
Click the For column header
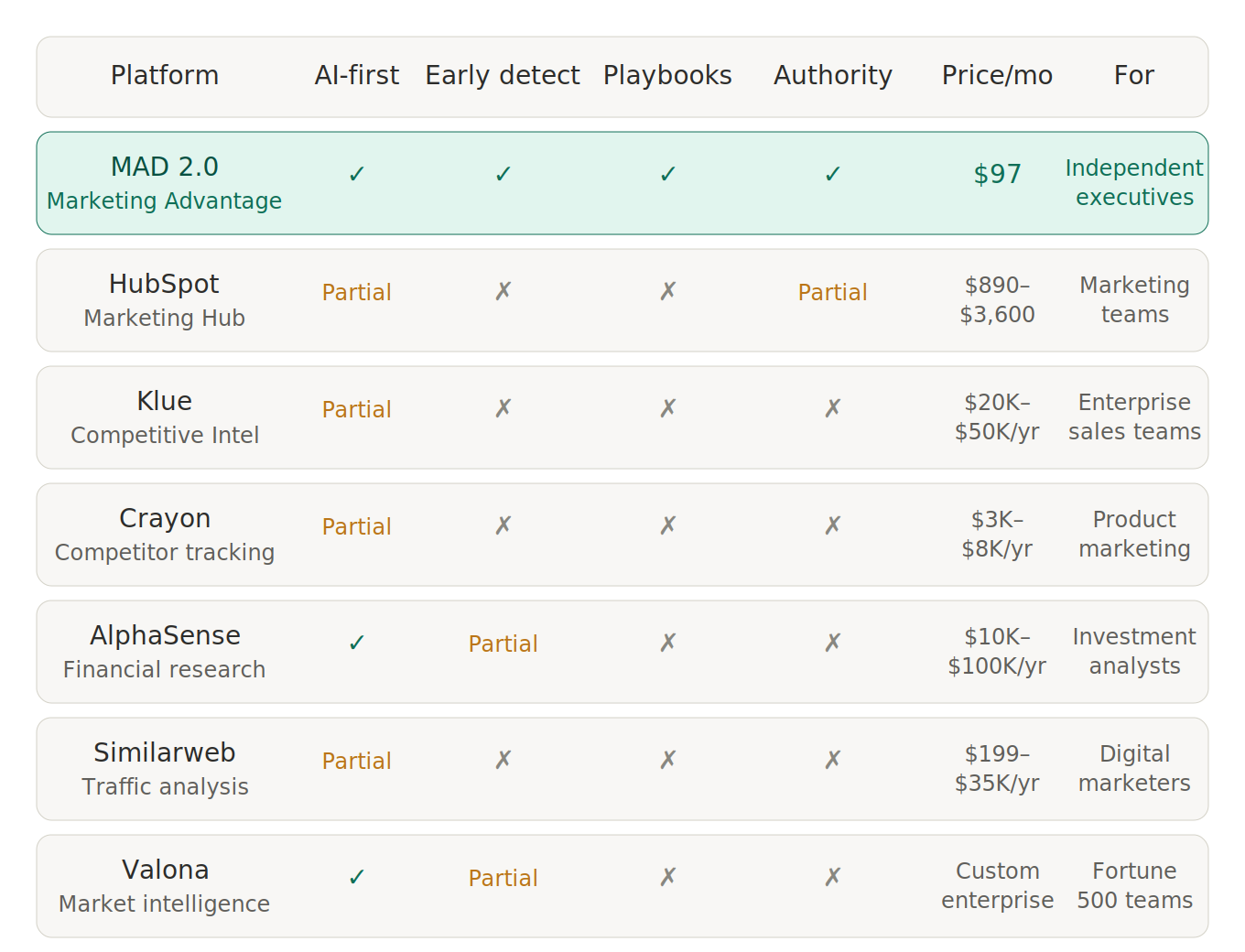[1134, 75]
